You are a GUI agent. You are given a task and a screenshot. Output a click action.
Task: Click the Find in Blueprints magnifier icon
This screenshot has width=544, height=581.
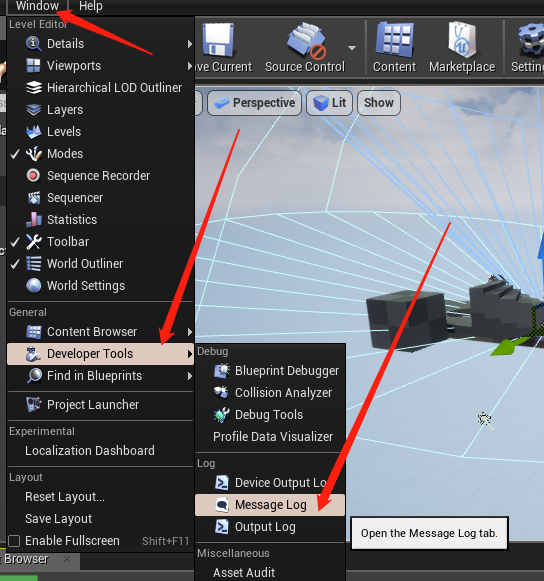pyautogui.click(x=34, y=376)
